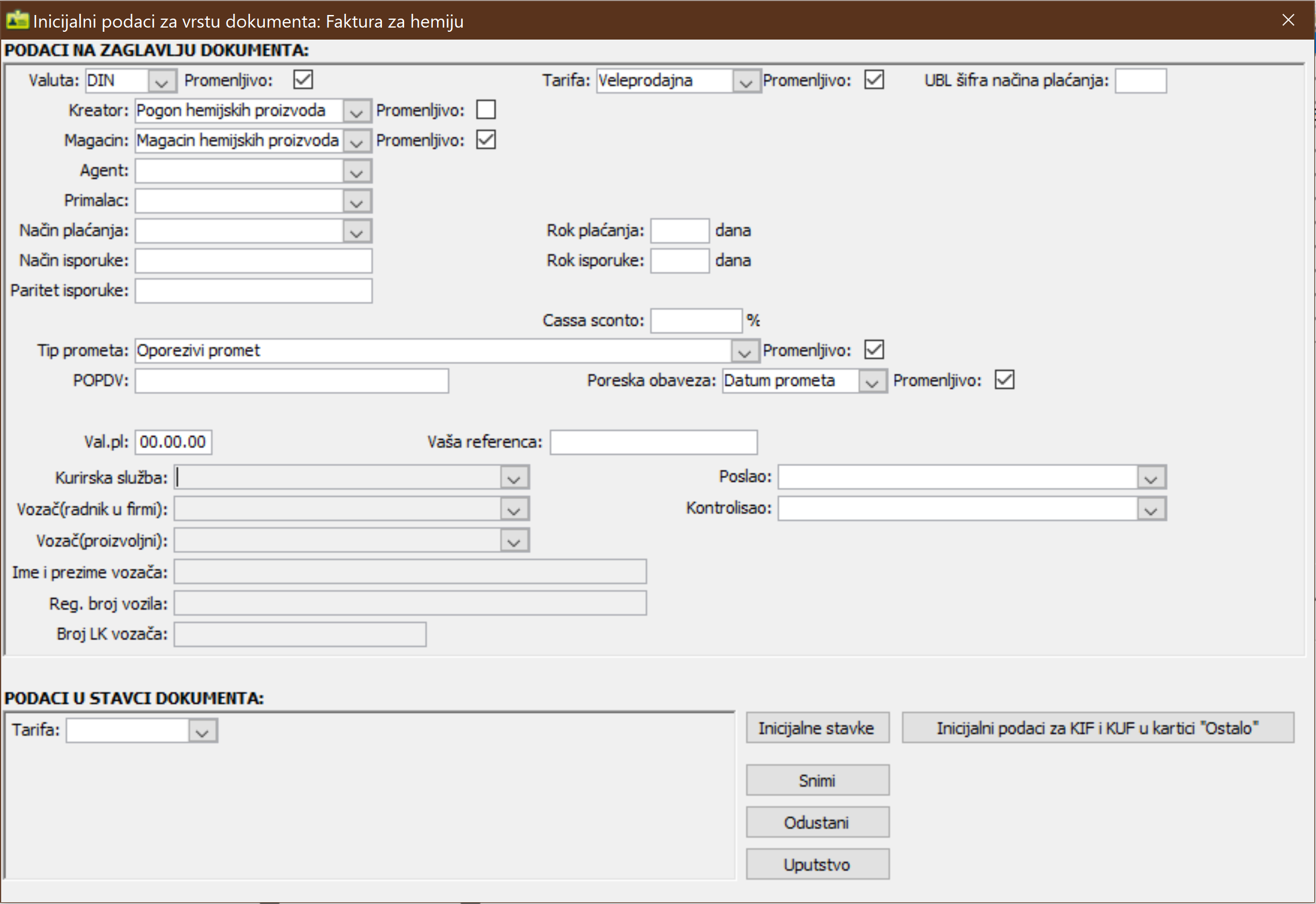Open the Kurirska služba dropdown arrow

(x=514, y=478)
